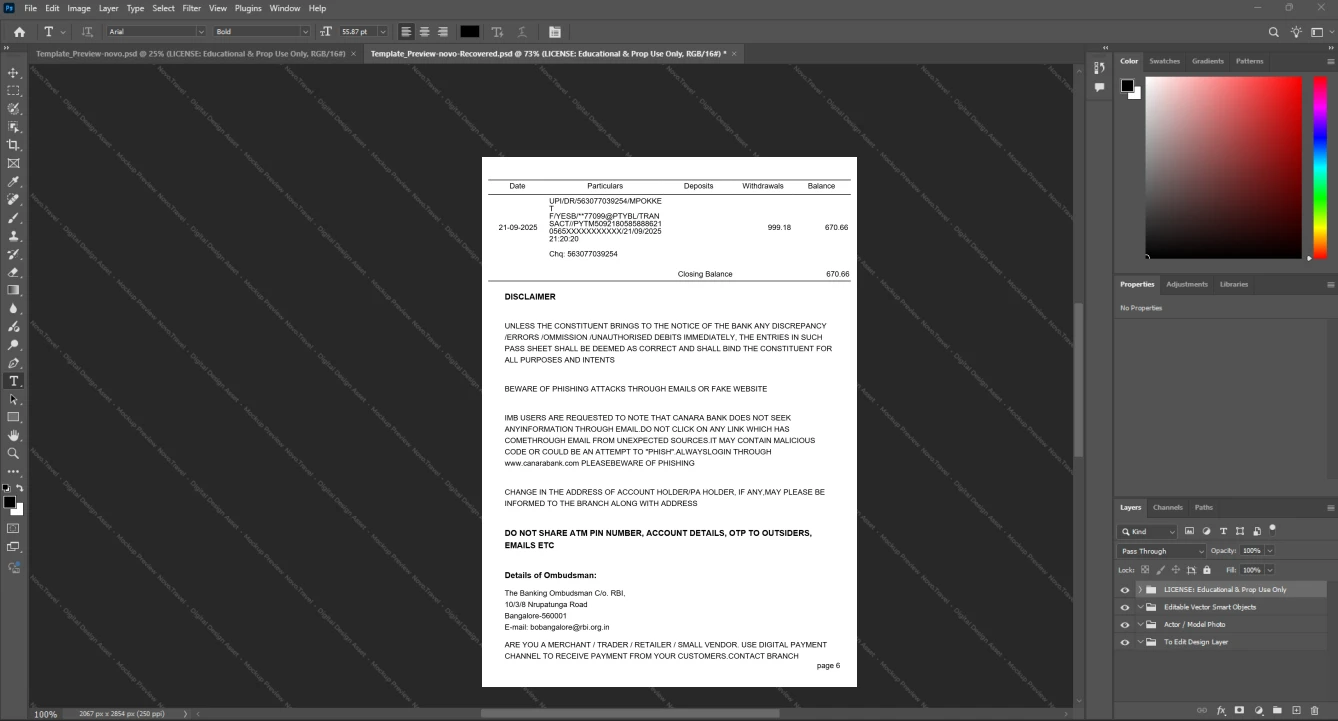Select the Gradient tool

[x=13, y=290]
